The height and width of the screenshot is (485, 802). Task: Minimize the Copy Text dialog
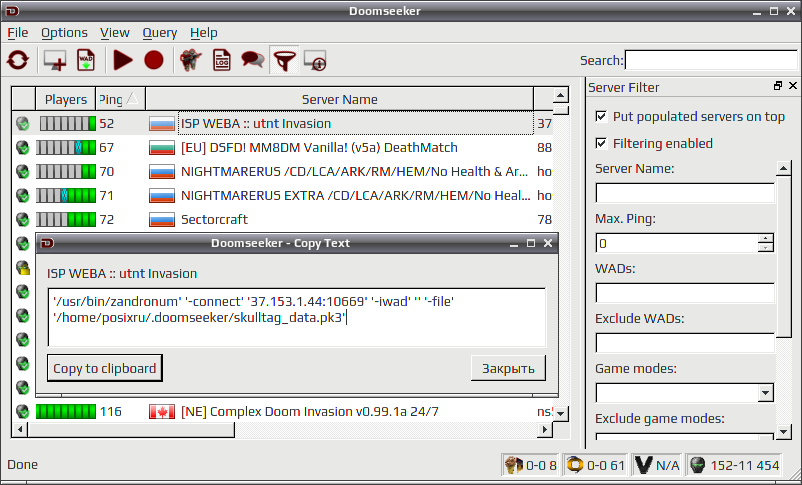(514, 243)
